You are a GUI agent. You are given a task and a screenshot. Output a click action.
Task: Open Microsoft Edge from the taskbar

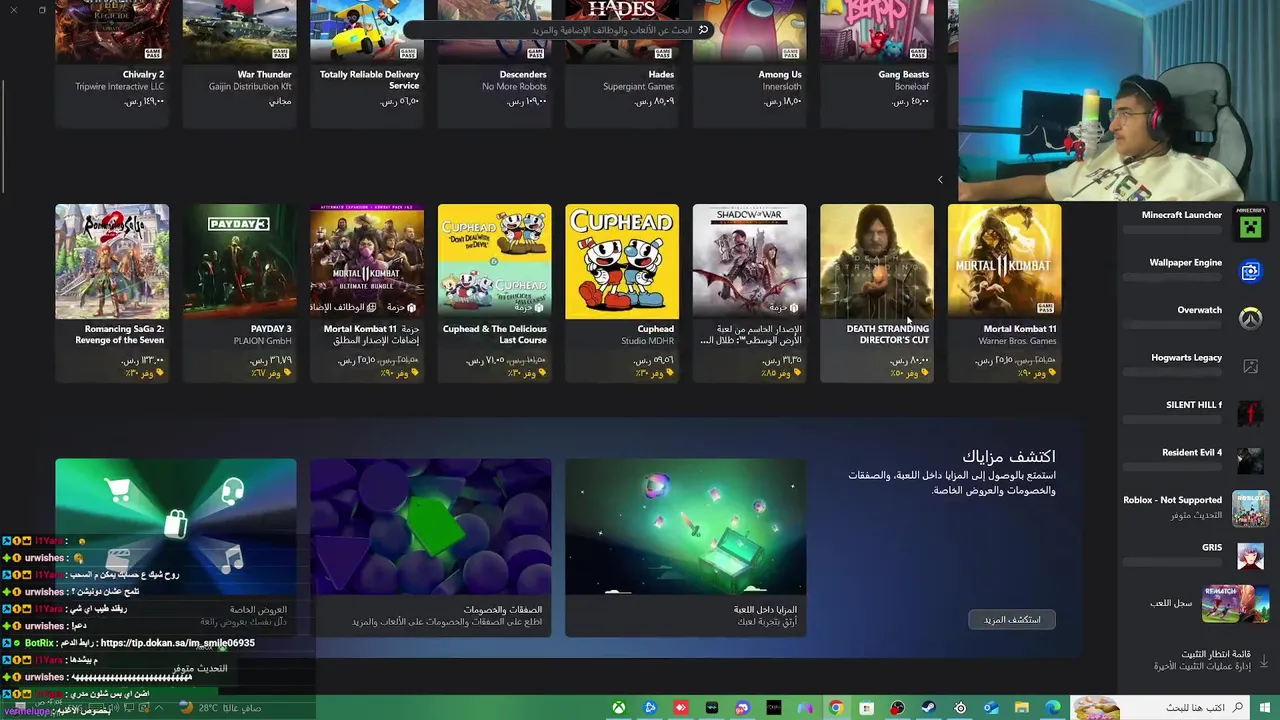(1053, 708)
